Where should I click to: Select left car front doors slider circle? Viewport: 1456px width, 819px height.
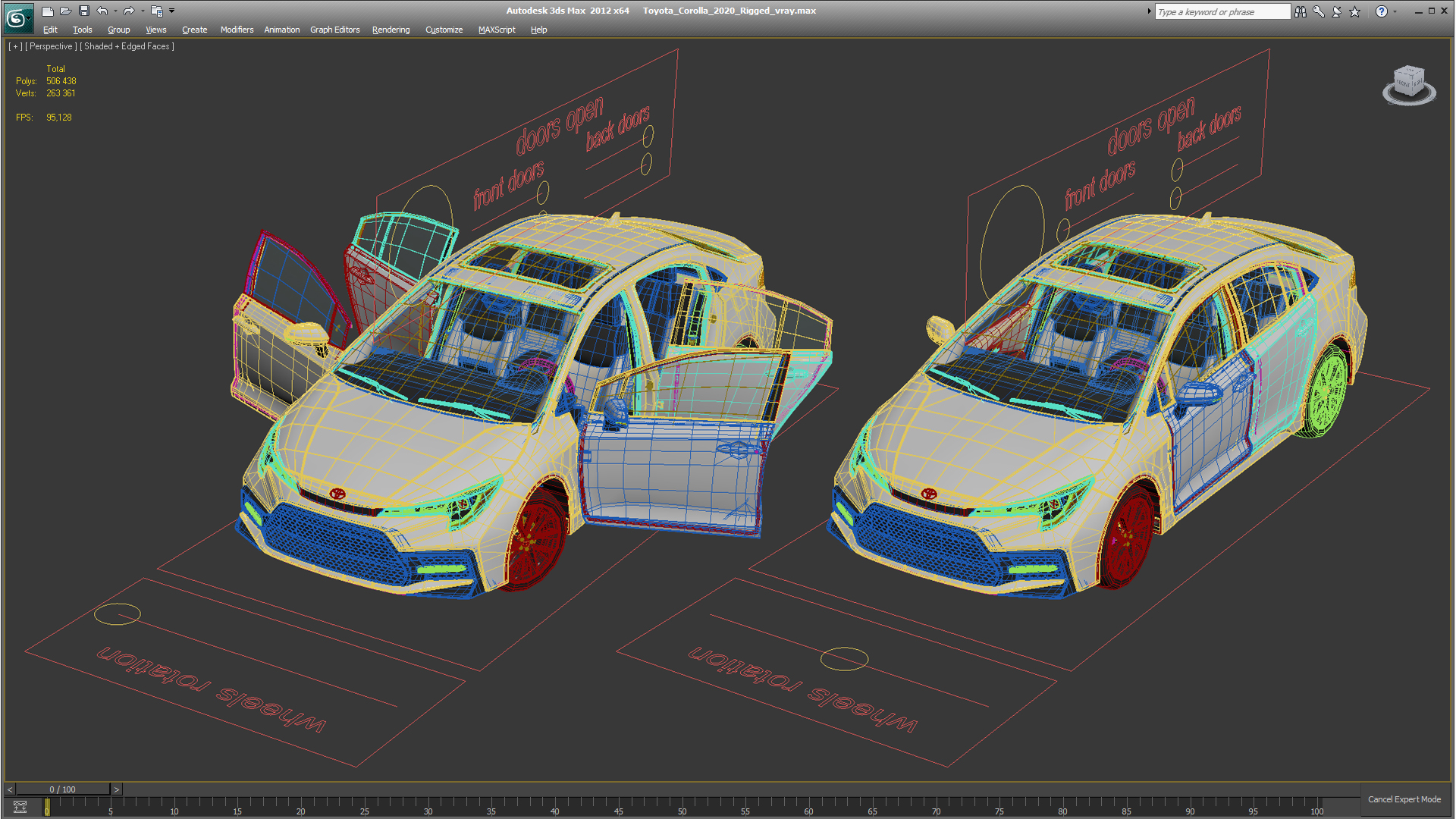pos(543,193)
